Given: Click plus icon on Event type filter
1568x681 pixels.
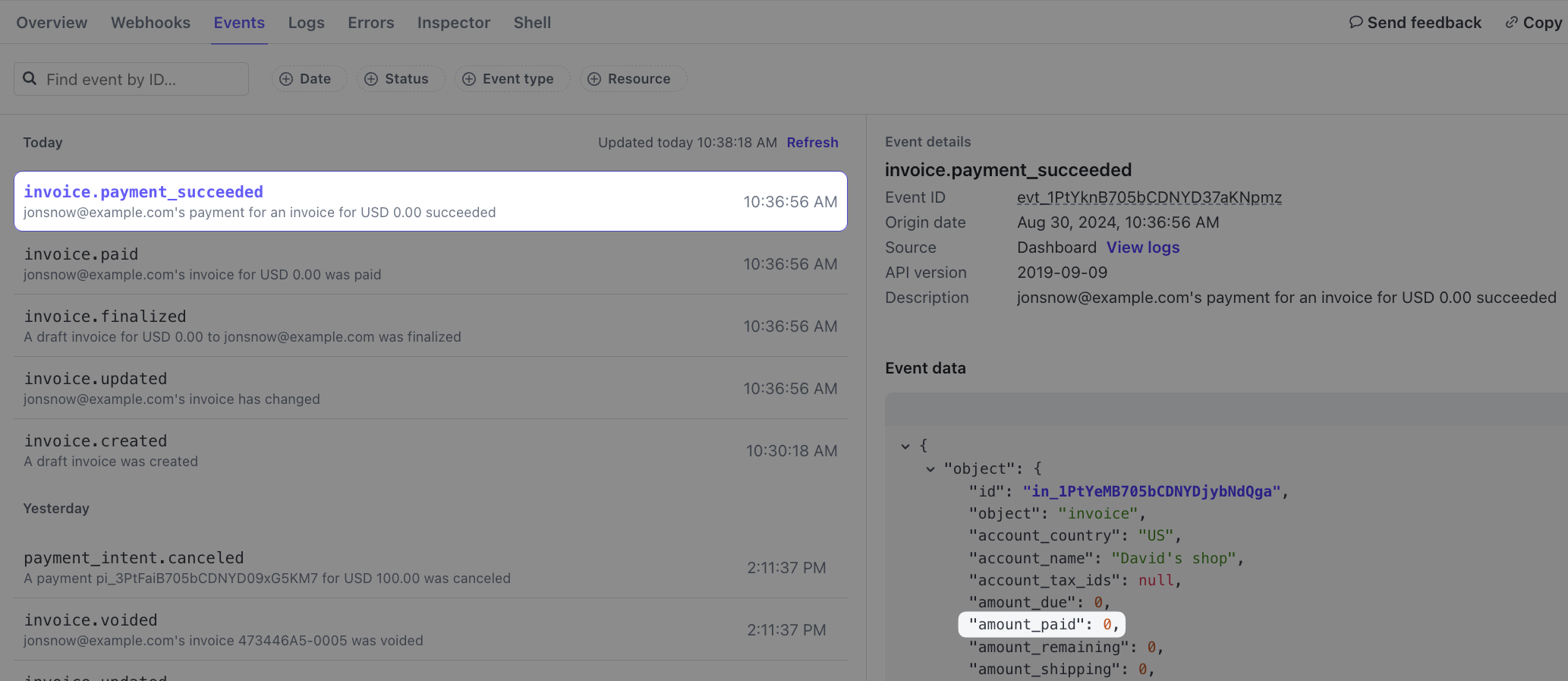Looking at the screenshot, I should tap(469, 79).
